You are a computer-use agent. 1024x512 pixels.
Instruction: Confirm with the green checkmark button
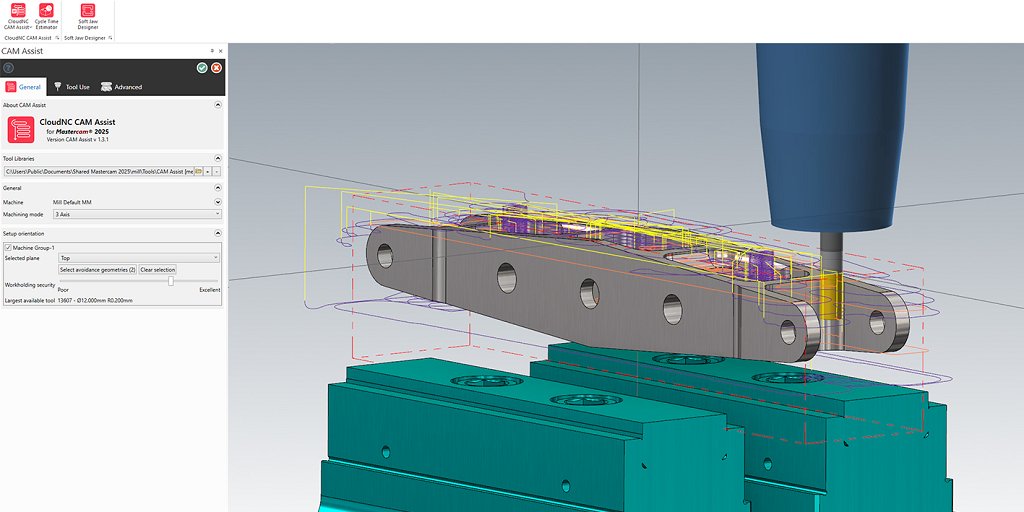(202, 67)
